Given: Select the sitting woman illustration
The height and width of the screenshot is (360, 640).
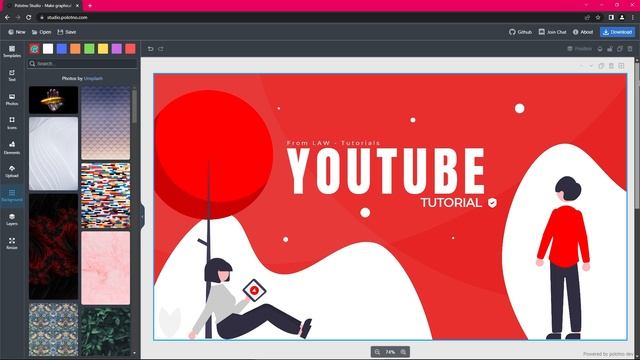Looking at the screenshot, I should click(x=250, y=299).
